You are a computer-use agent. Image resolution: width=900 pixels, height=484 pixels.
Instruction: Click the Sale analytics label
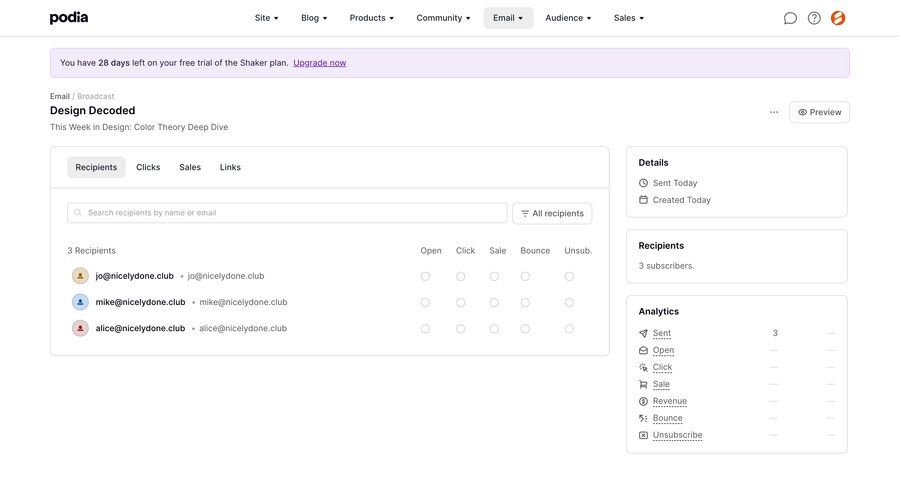(x=661, y=384)
